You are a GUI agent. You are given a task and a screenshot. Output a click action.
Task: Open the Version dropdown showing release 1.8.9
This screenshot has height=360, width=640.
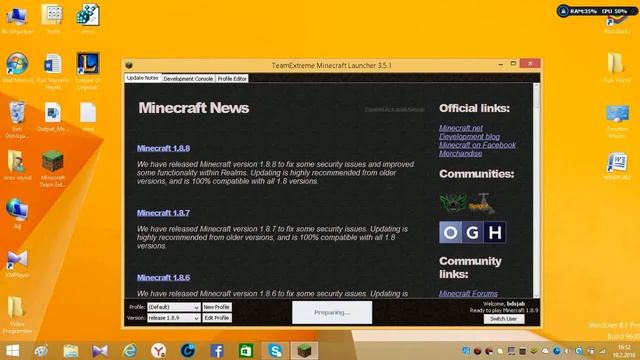tap(173, 318)
